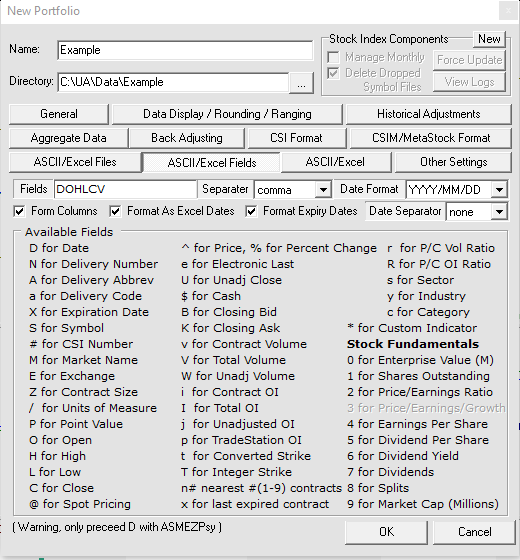Select the ASCII/Excel Fields tab
520x560 pixels.
point(212,163)
